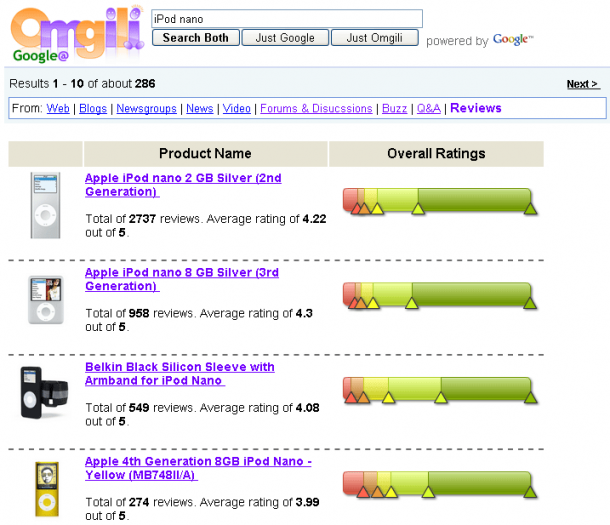Switch source to Blogs
Screen dimensions: 610x525
point(93,108)
